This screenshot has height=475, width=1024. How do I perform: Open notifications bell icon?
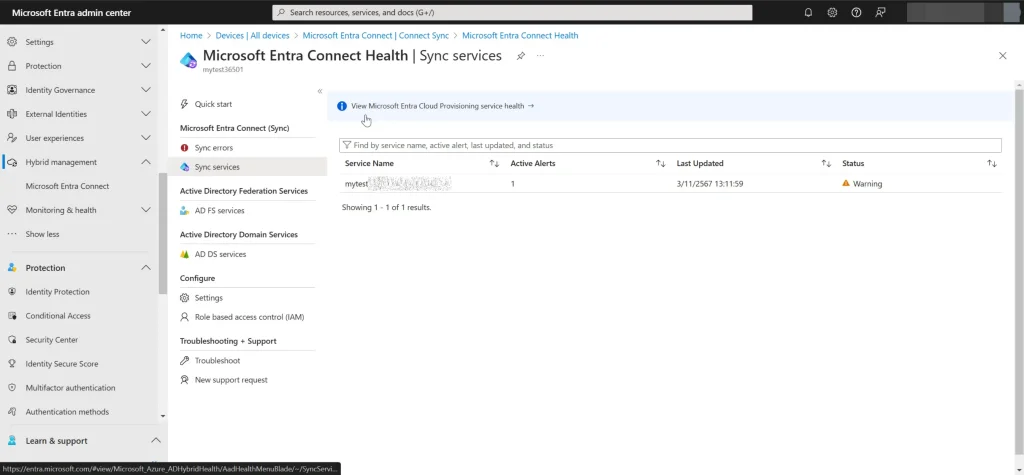point(808,12)
